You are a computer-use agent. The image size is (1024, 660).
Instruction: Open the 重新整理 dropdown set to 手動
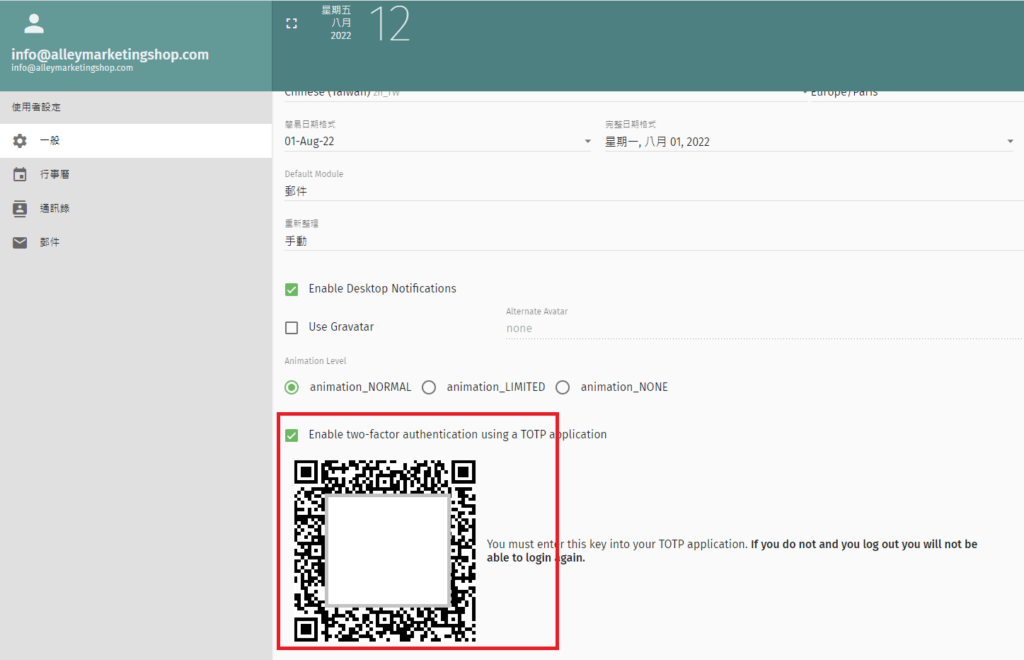coord(648,240)
